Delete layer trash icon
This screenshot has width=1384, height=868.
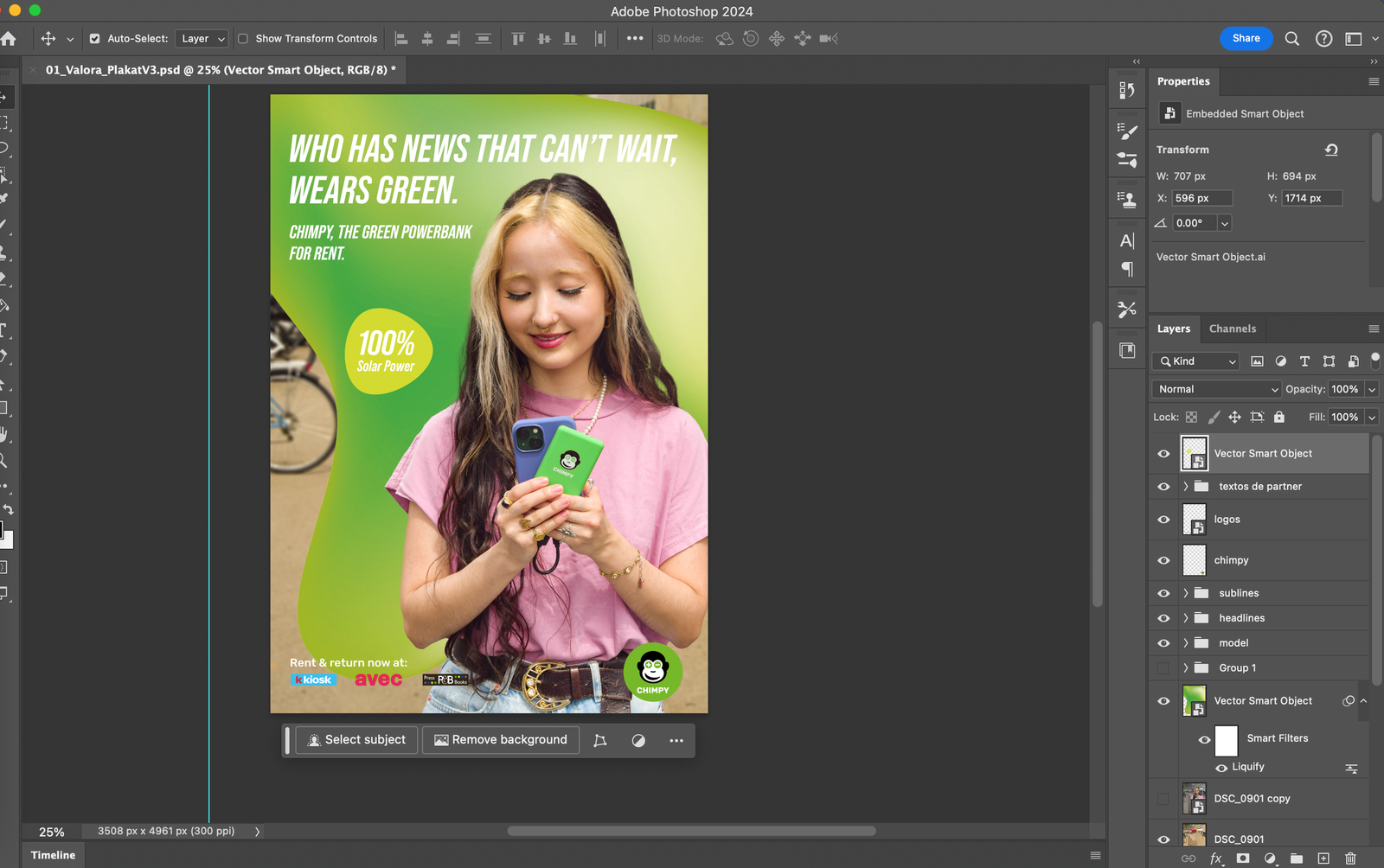tap(1350, 858)
